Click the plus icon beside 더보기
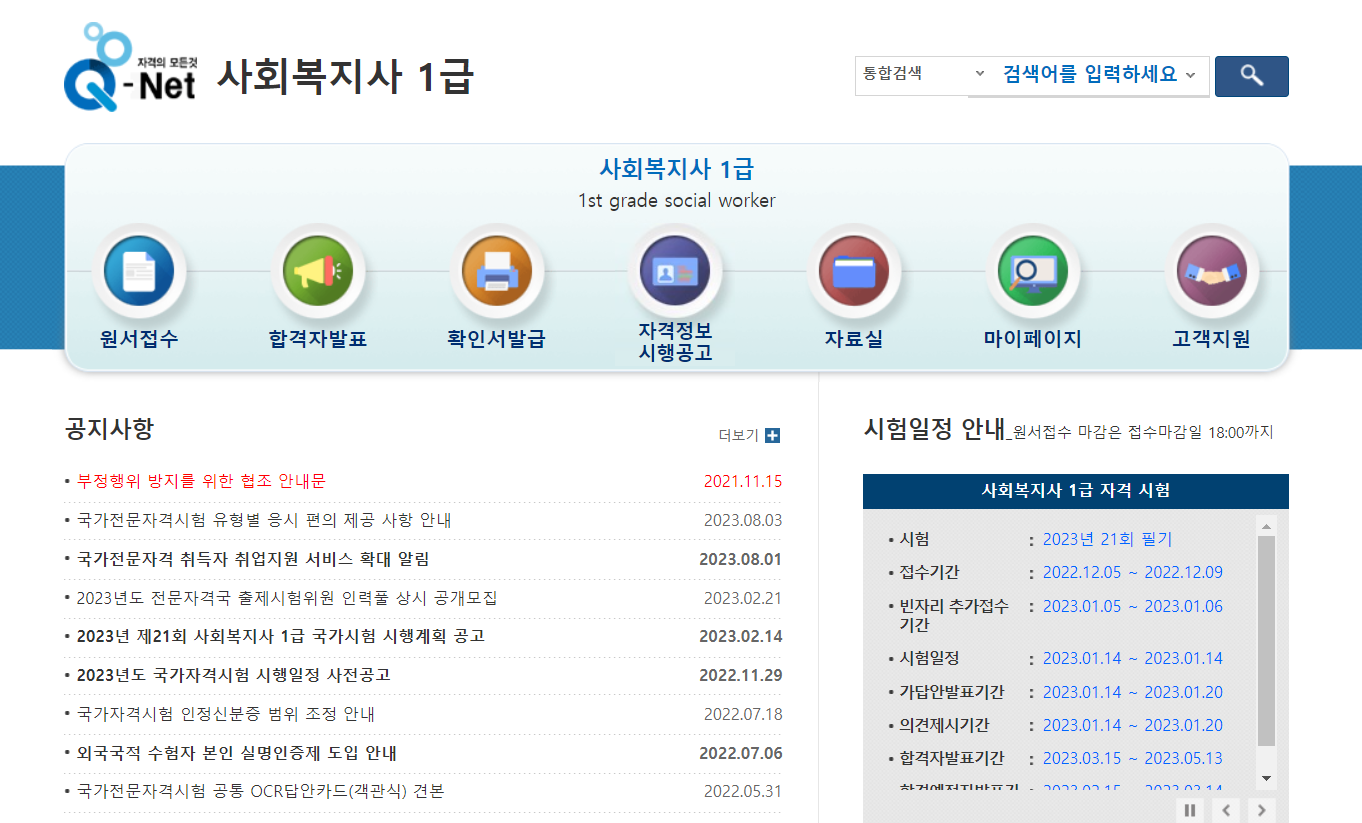The image size is (1362, 823). pos(772,435)
